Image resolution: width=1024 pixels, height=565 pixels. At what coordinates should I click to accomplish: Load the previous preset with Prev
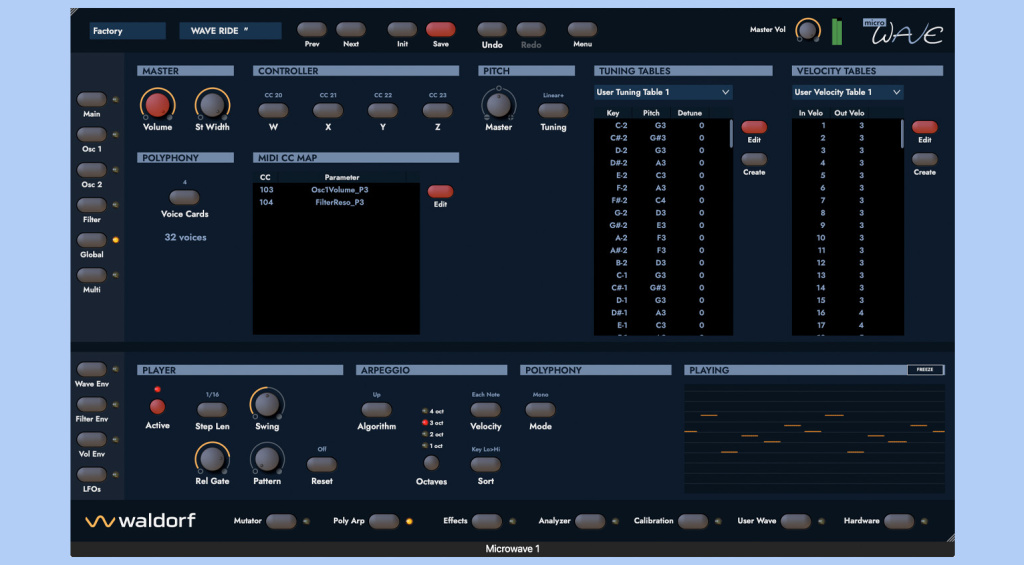coord(312,29)
